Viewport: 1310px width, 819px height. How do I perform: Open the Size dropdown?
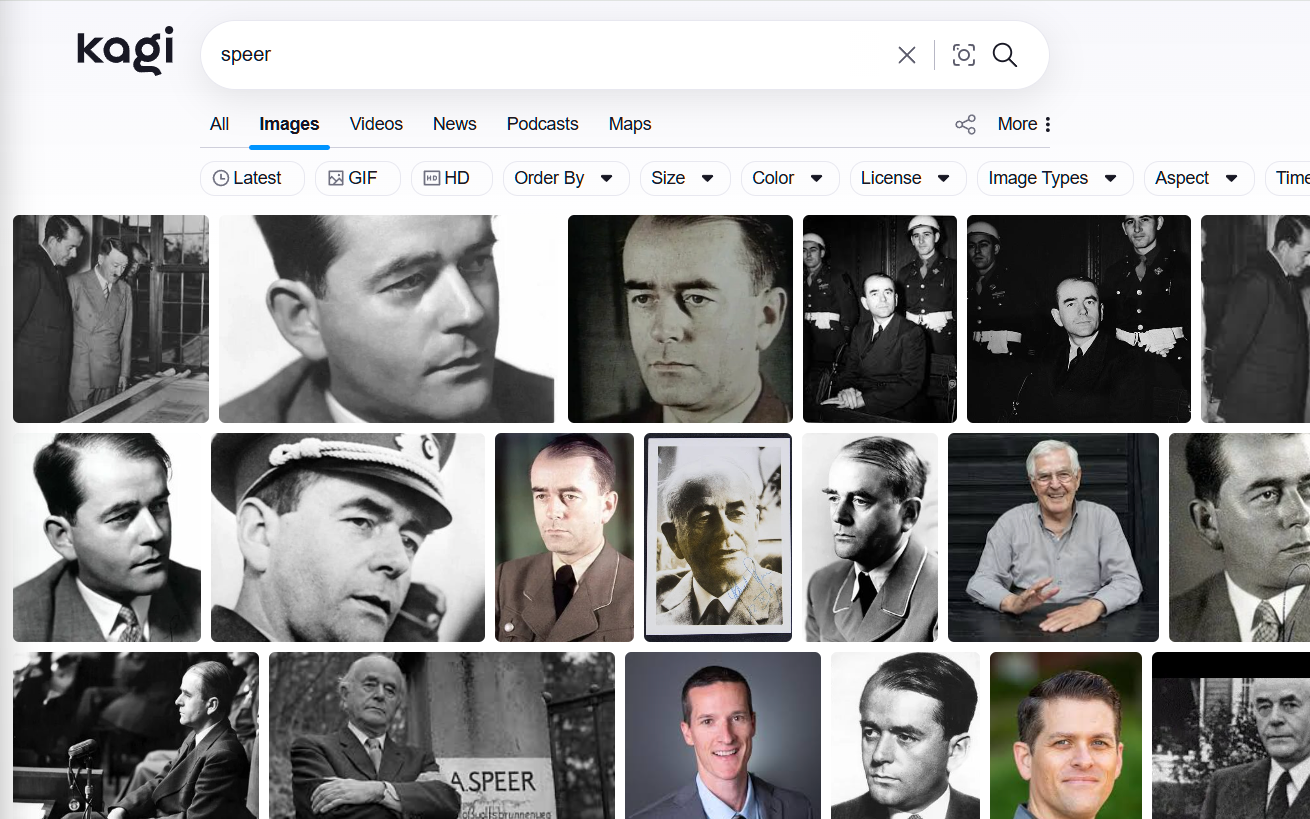pos(683,178)
